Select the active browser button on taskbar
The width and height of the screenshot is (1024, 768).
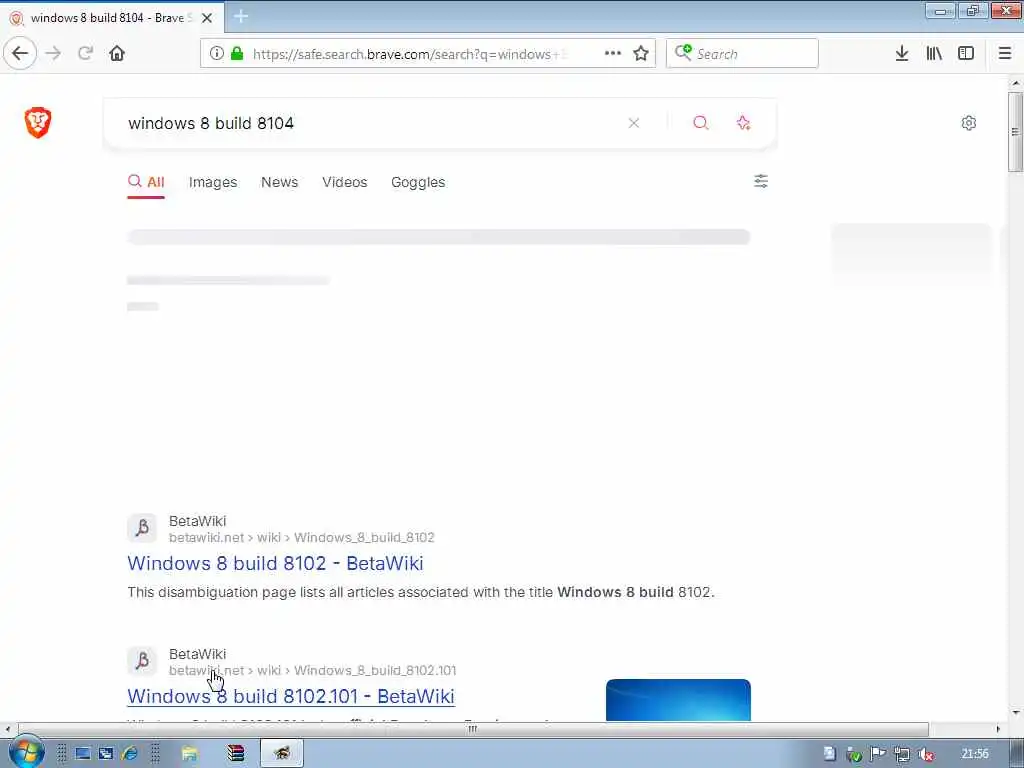(281, 754)
